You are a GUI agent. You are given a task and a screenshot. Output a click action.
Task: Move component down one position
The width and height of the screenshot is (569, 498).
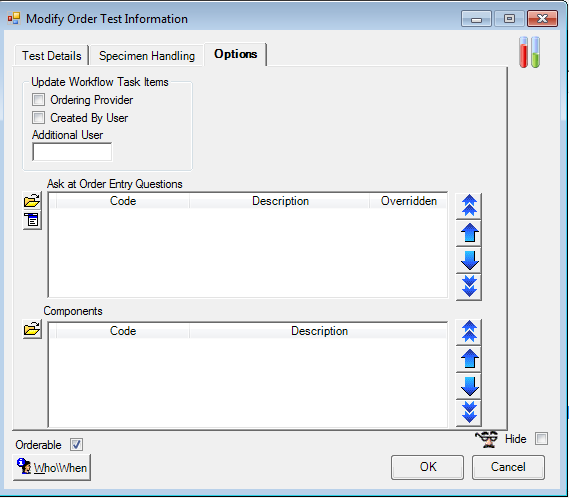[x=469, y=386]
